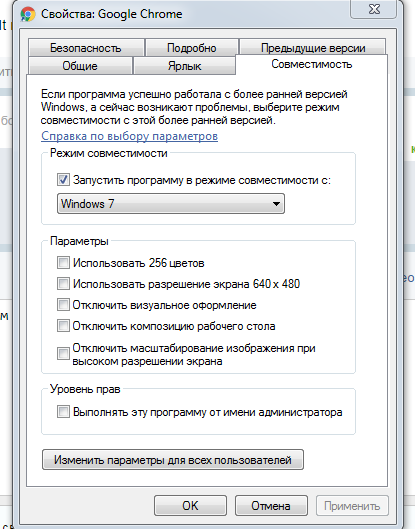Image resolution: width=415 pixels, height=529 pixels.
Task: Check Отключить масштабирование изображения option
Action: click(63, 354)
